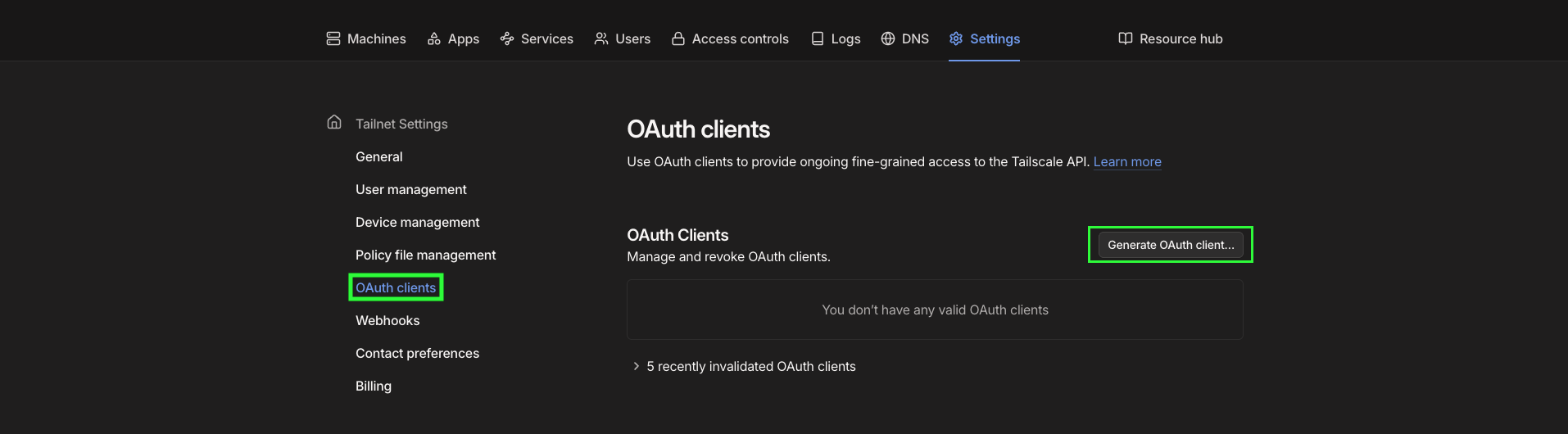Go to User management settings
Image resolution: width=1568 pixels, height=434 pixels.
[411, 189]
